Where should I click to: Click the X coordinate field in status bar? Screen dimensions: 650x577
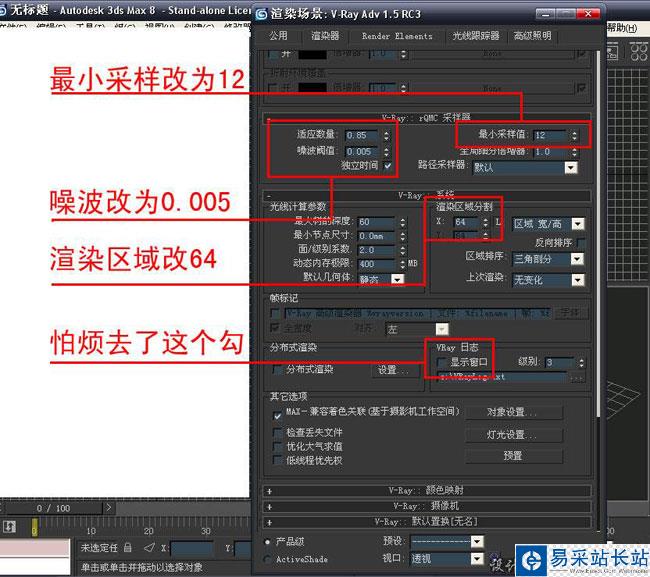192,548
